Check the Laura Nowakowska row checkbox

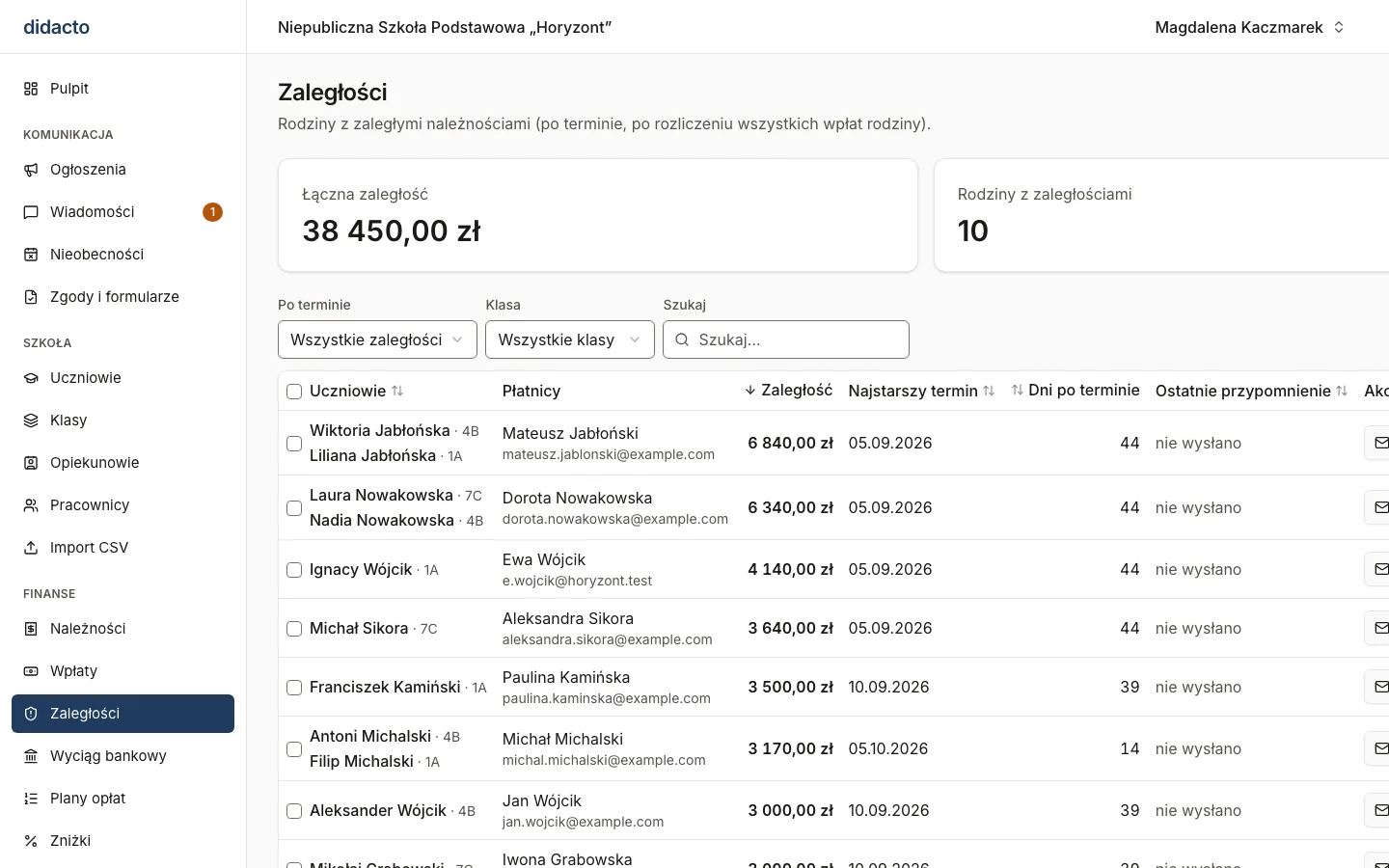point(294,508)
